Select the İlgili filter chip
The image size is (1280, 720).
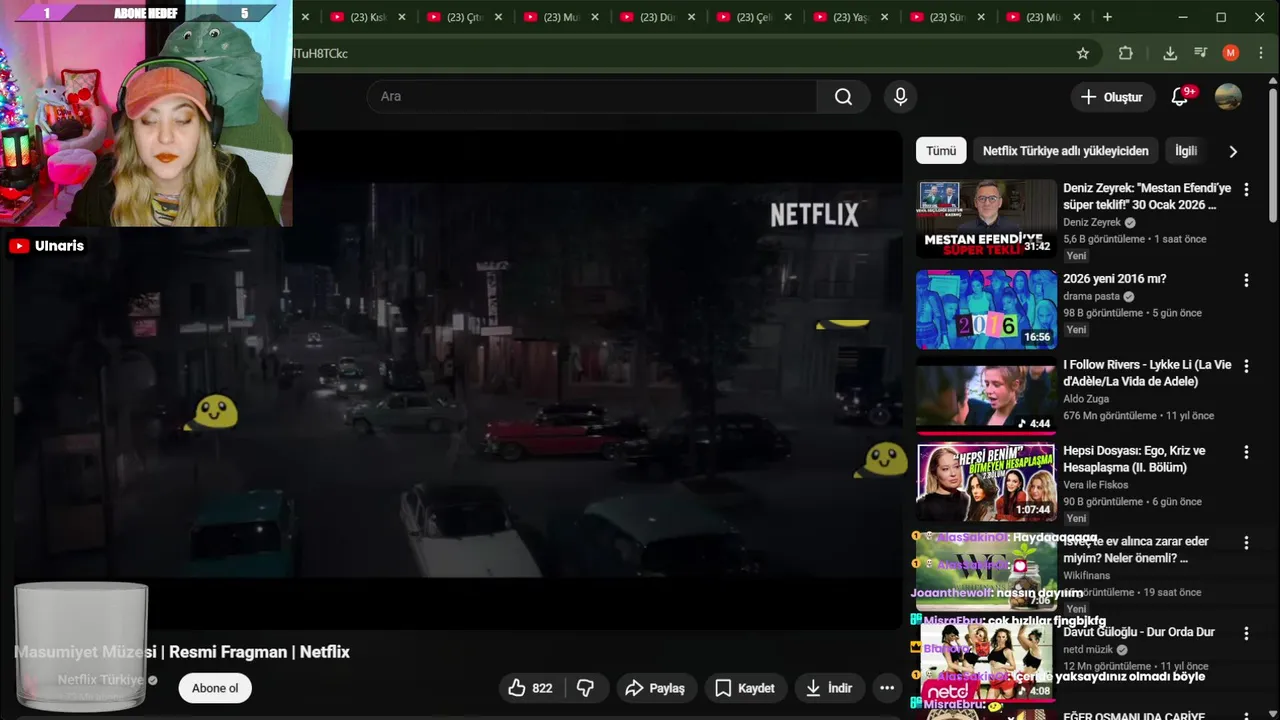point(1186,151)
